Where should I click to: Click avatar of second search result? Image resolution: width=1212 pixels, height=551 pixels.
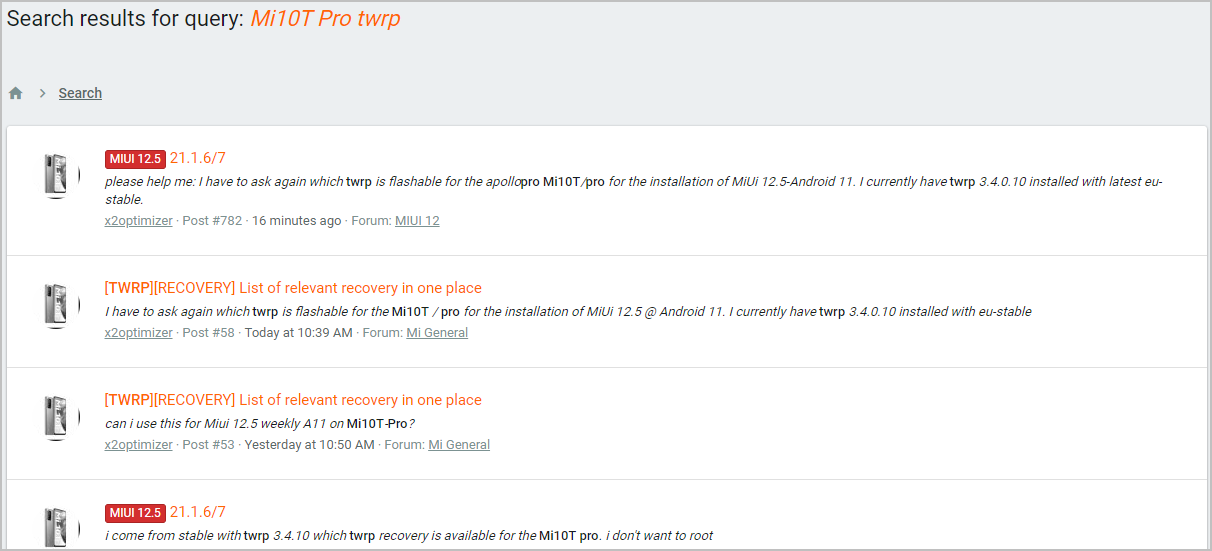(62, 304)
